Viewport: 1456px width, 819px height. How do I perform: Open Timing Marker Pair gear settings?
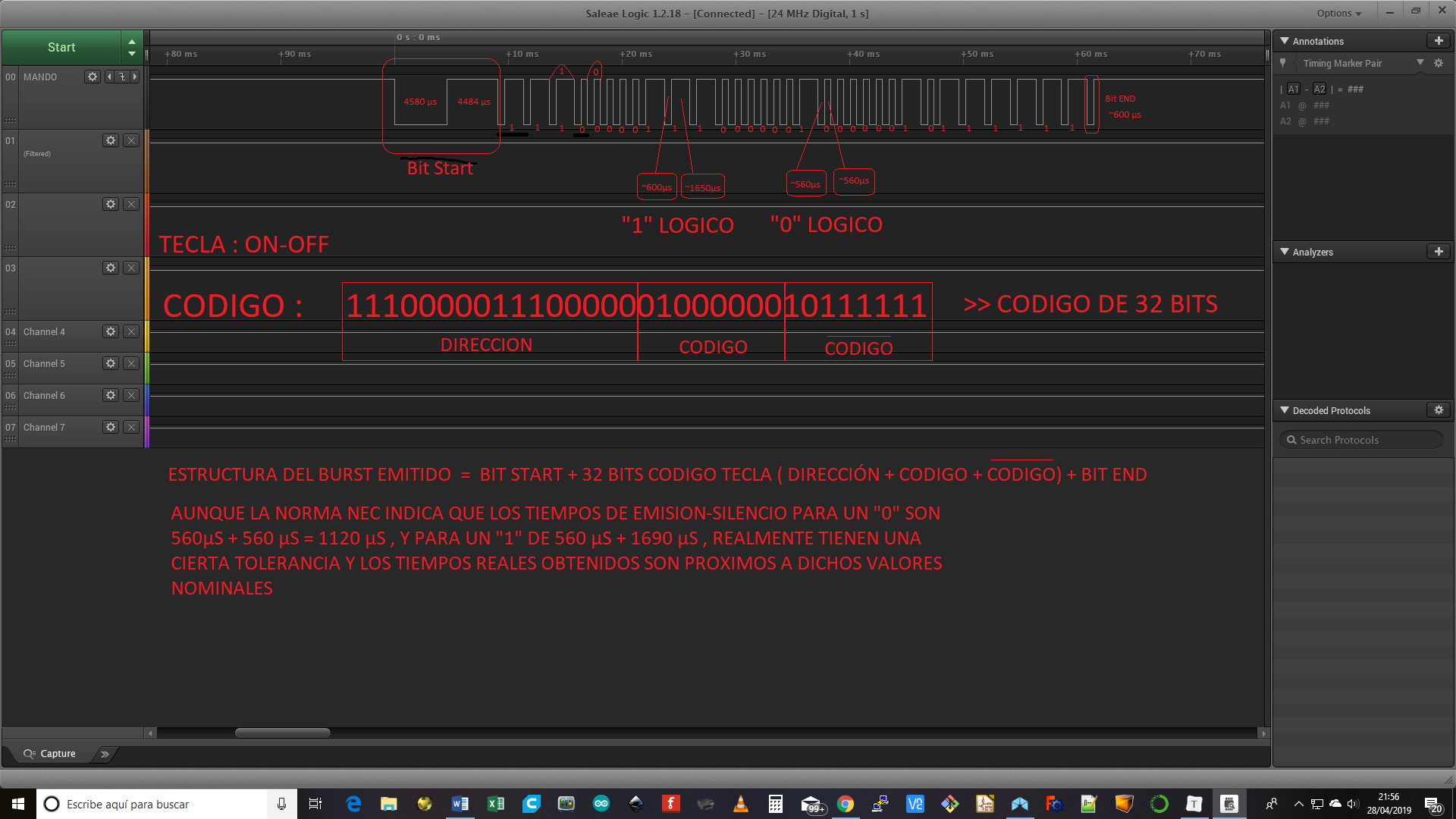coord(1438,64)
